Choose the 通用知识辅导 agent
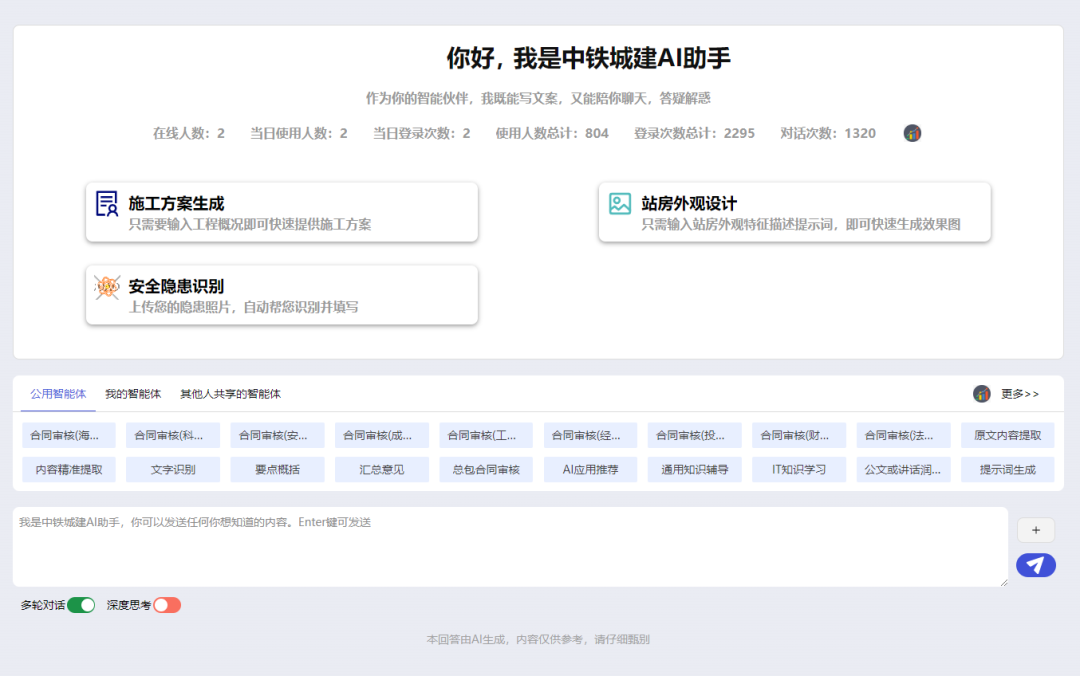This screenshot has height=676, width=1080. [x=695, y=469]
